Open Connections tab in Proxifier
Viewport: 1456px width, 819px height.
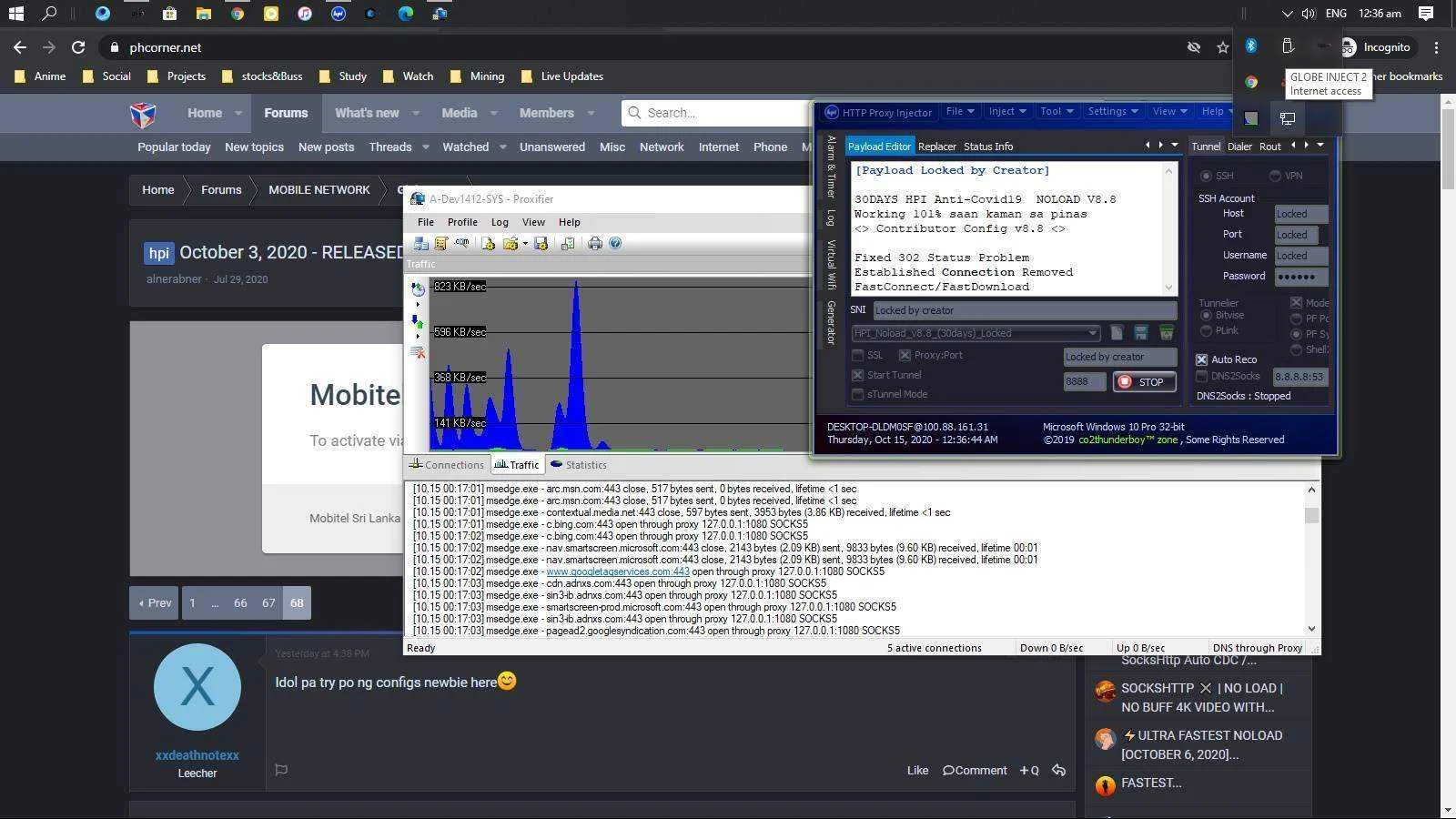(447, 465)
